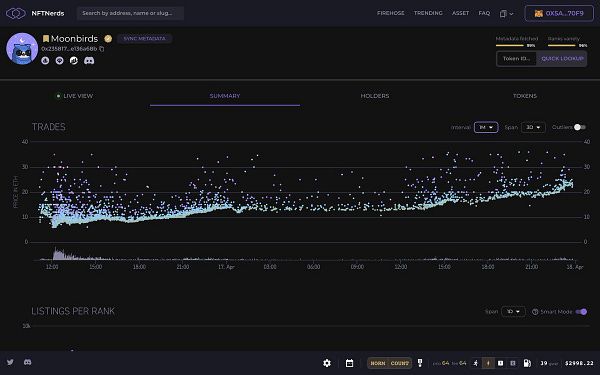The width and height of the screenshot is (600, 375).
Task: Open the Moonbirds Discord link icon
Action: coord(89,60)
